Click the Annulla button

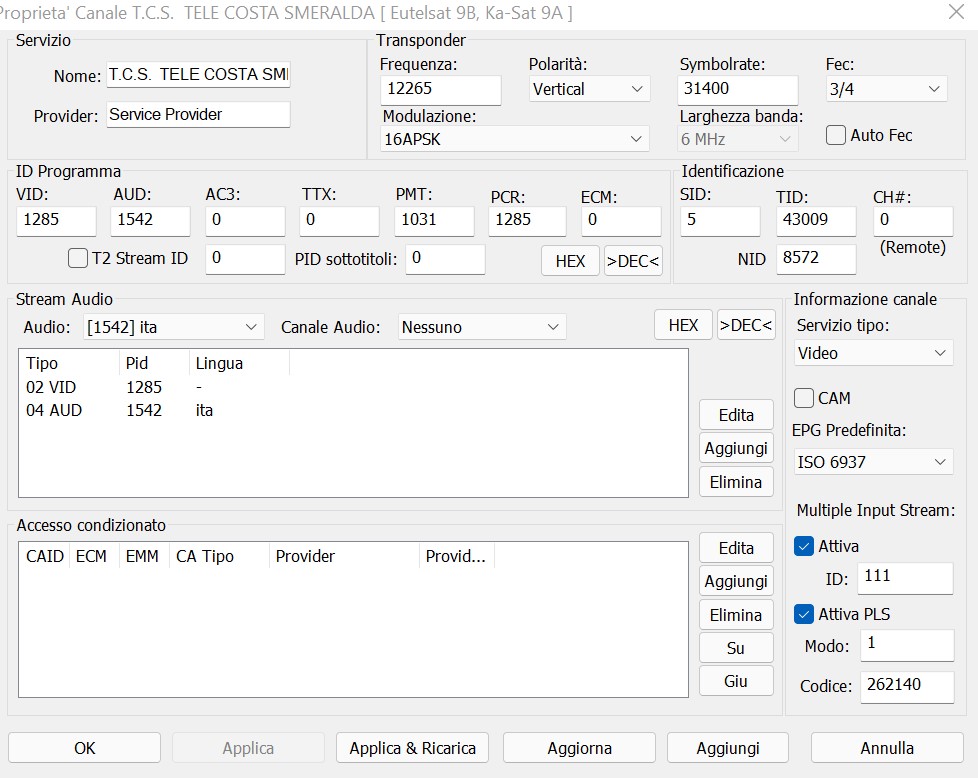pyautogui.click(x=887, y=748)
